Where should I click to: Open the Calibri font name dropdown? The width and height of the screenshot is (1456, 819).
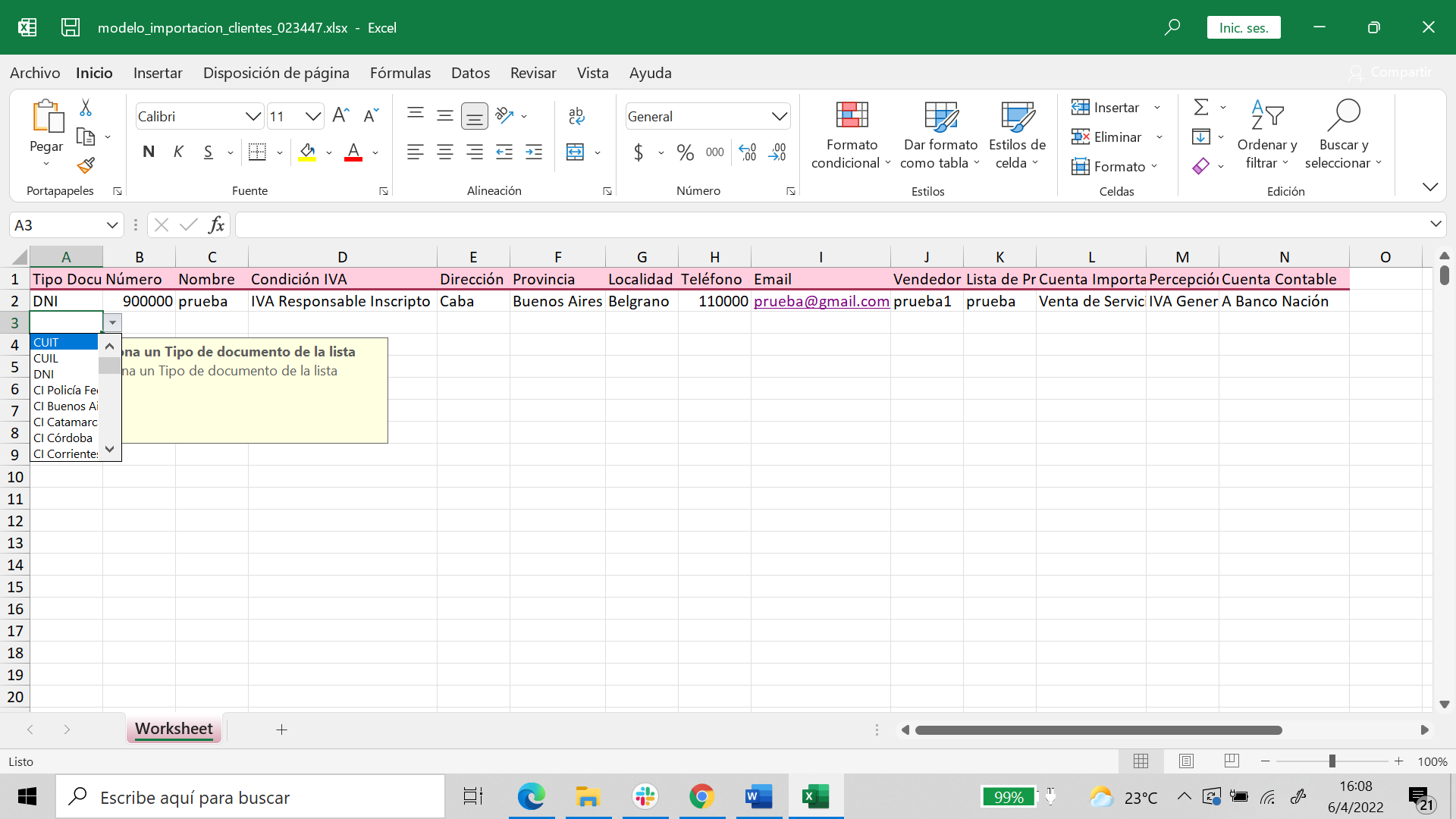point(253,116)
